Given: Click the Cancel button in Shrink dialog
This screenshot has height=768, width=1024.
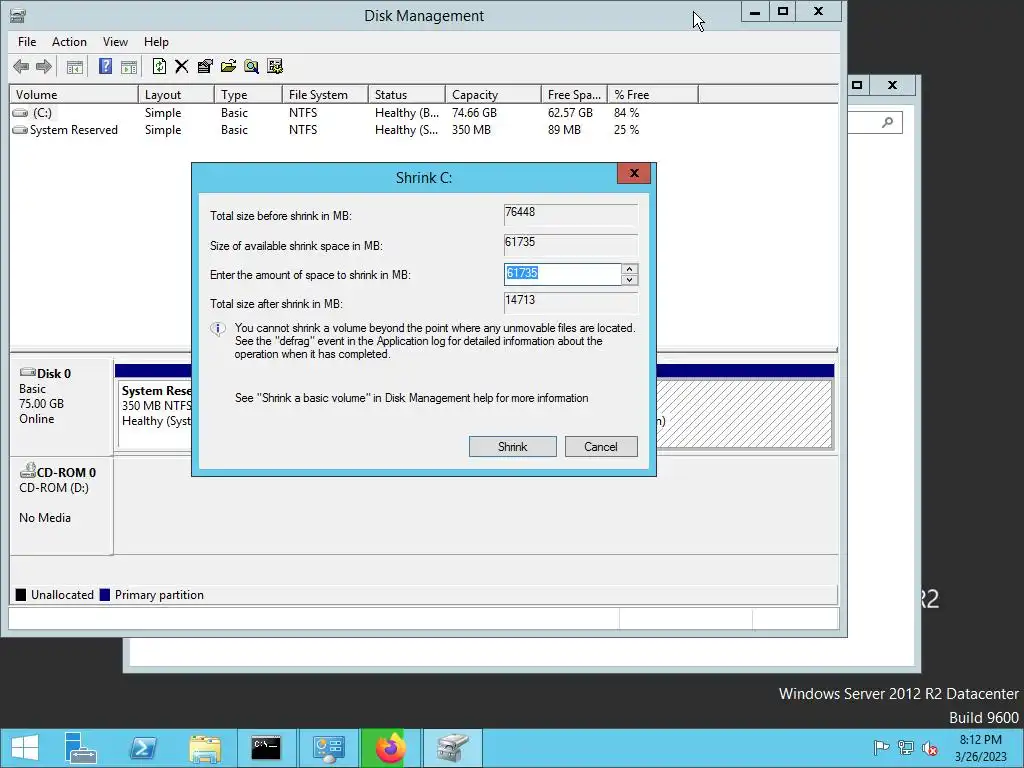Looking at the screenshot, I should click(601, 447).
